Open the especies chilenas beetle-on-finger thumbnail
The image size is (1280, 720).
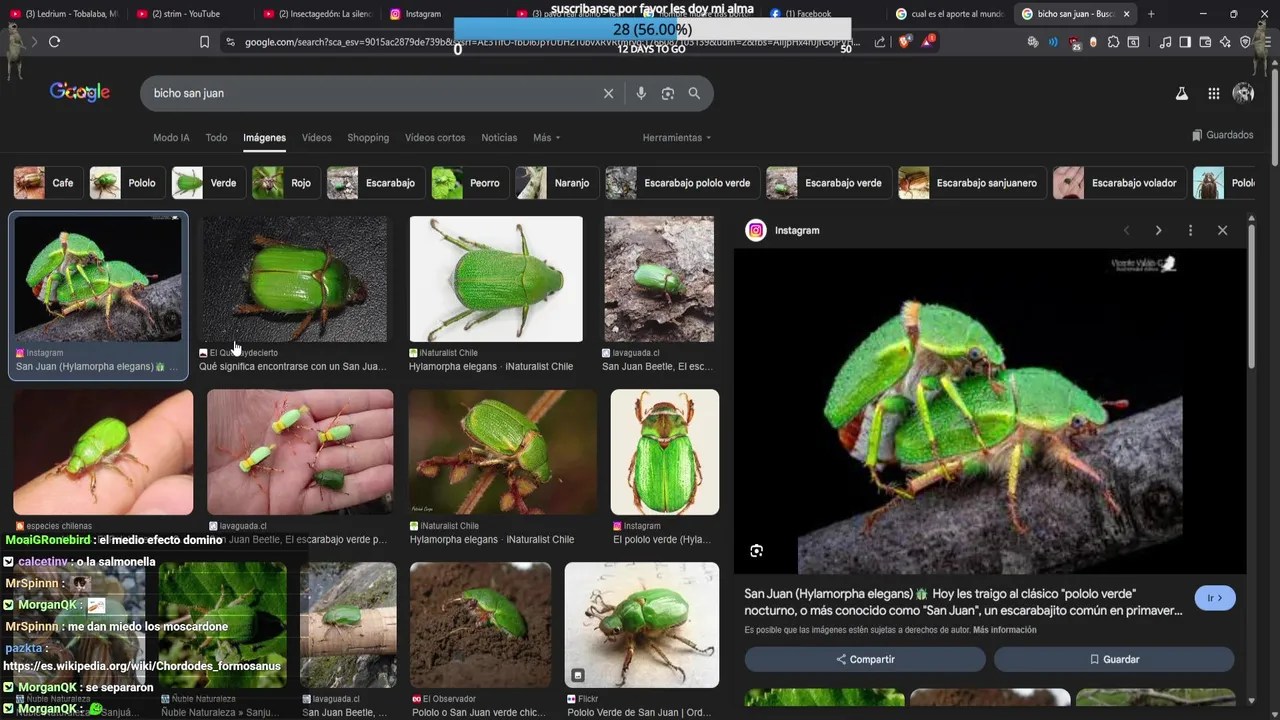point(103,452)
